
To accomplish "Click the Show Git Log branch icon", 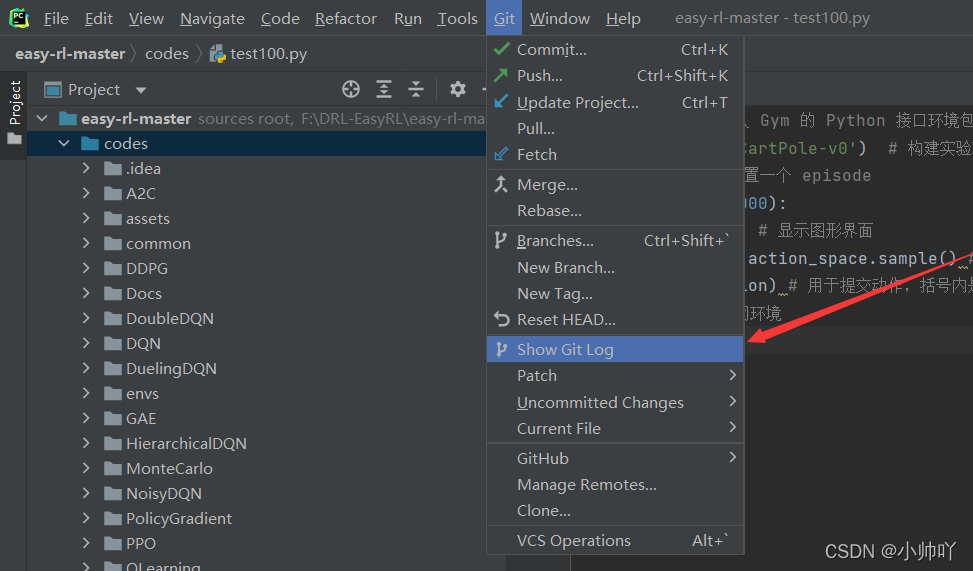I will coord(501,349).
